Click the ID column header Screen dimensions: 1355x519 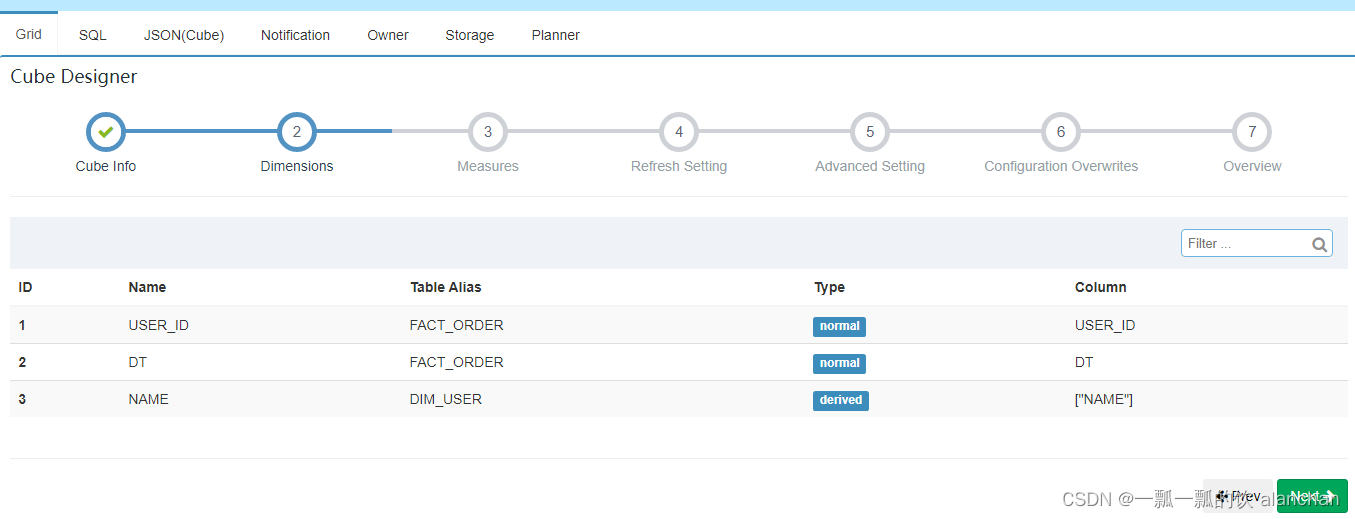(26, 287)
